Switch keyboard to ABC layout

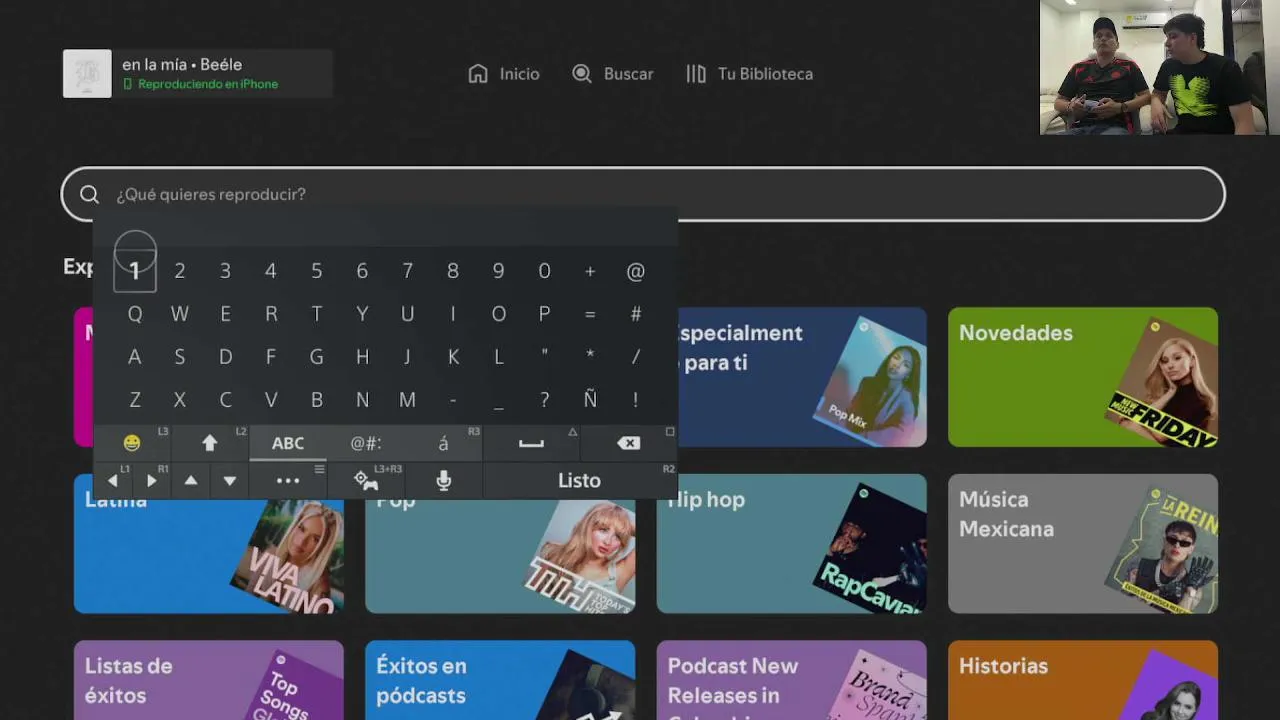(288, 443)
